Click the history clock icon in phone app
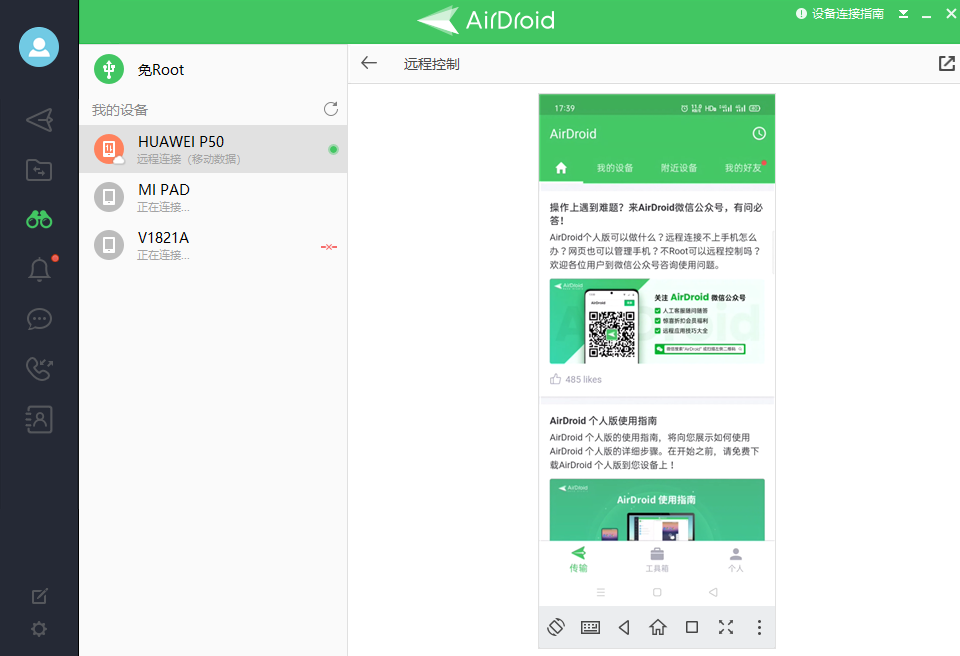The width and height of the screenshot is (960, 656). click(759, 134)
